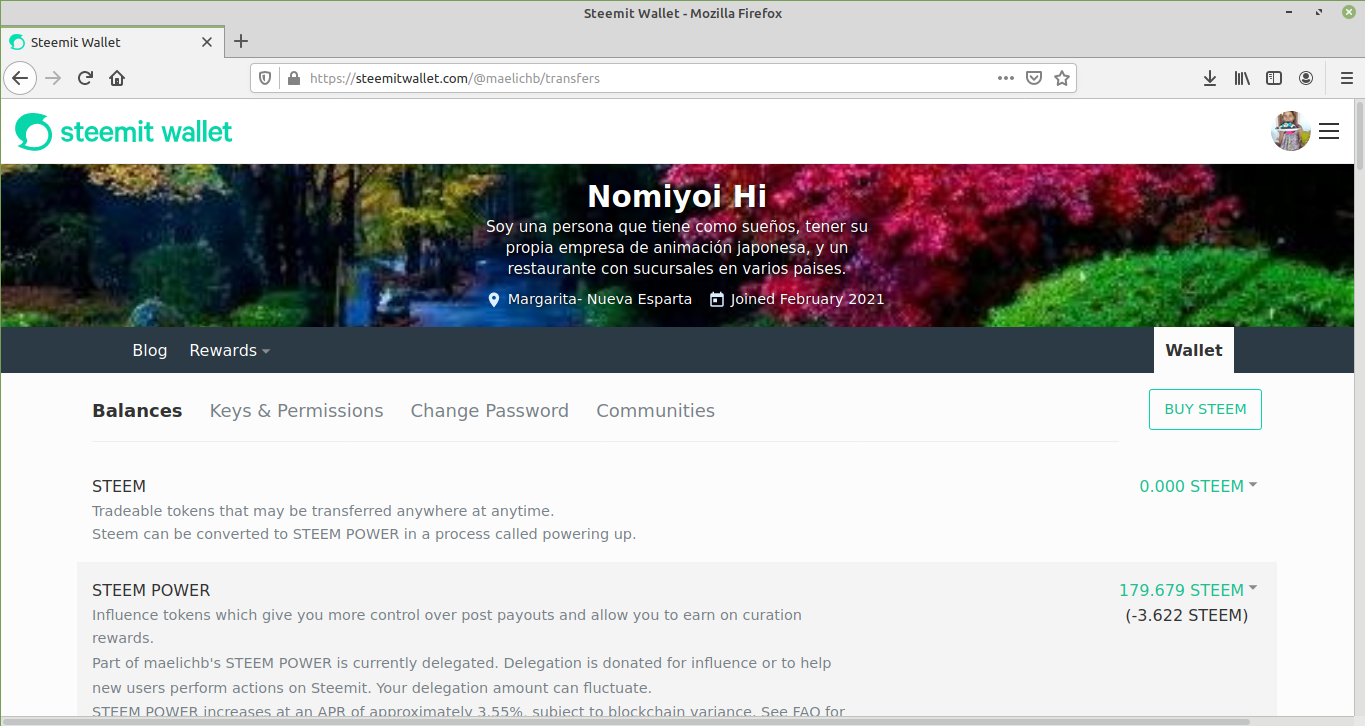This screenshot has width=1365, height=726.
Task: Click the location pin icon
Action: pos(493,299)
